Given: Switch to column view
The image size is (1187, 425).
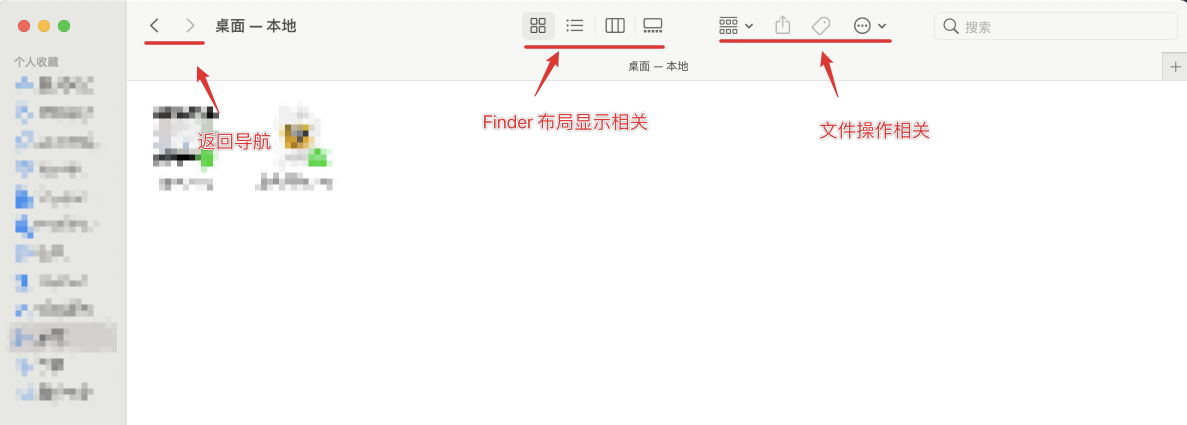Looking at the screenshot, I should [615, 26].
